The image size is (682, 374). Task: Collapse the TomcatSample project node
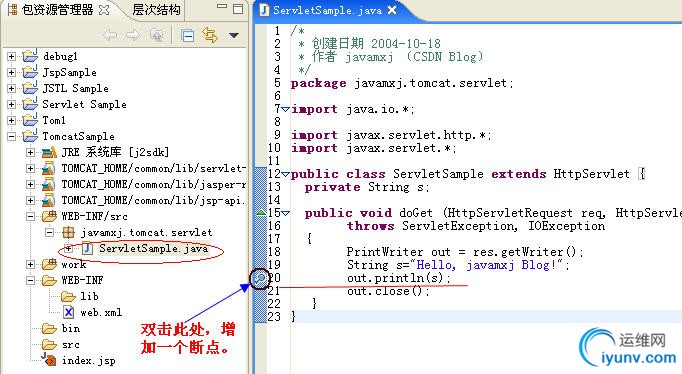12,137
